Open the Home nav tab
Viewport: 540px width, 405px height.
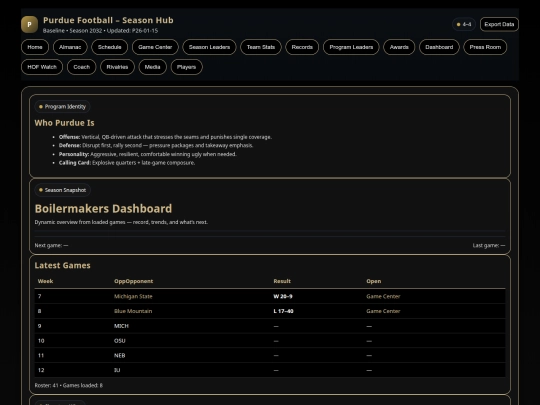click(x=35, y=47)
